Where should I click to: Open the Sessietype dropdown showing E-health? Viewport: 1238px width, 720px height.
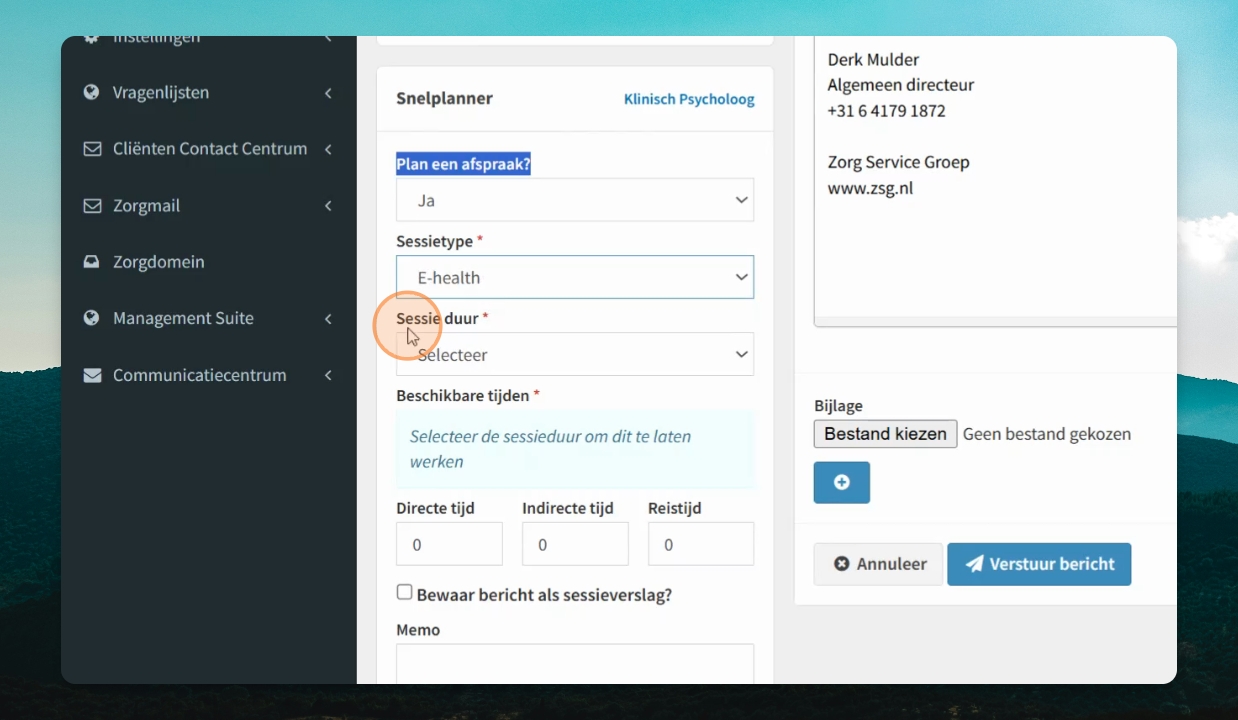coord(575,277)
